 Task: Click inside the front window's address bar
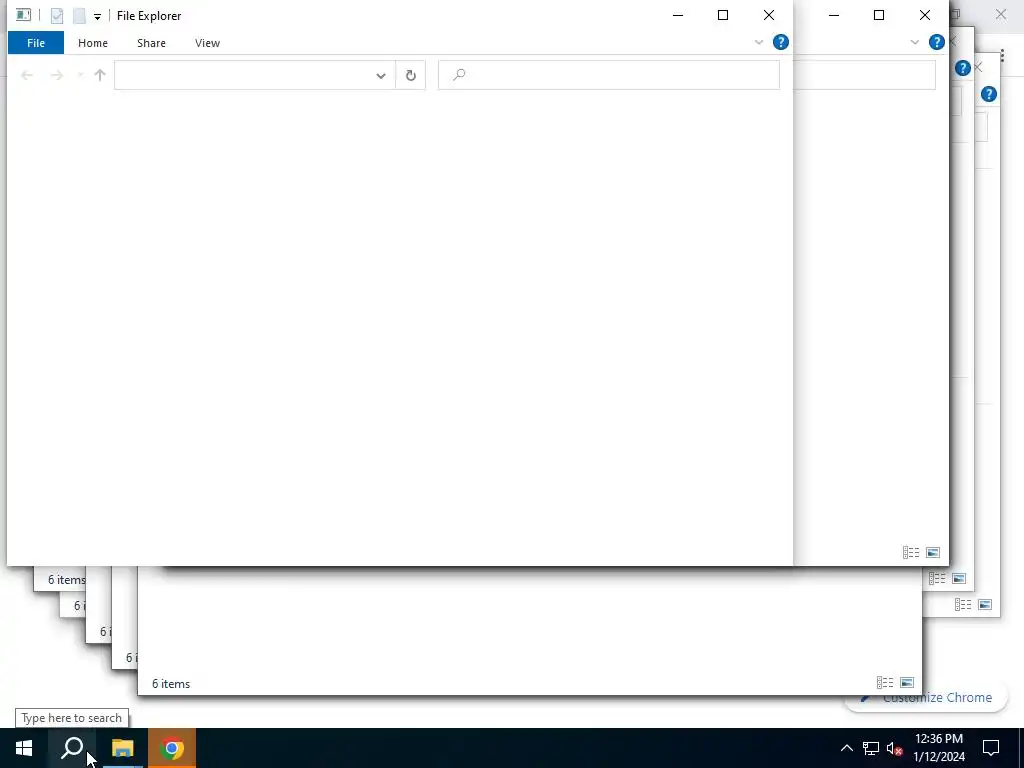click(x=240, y=75)
